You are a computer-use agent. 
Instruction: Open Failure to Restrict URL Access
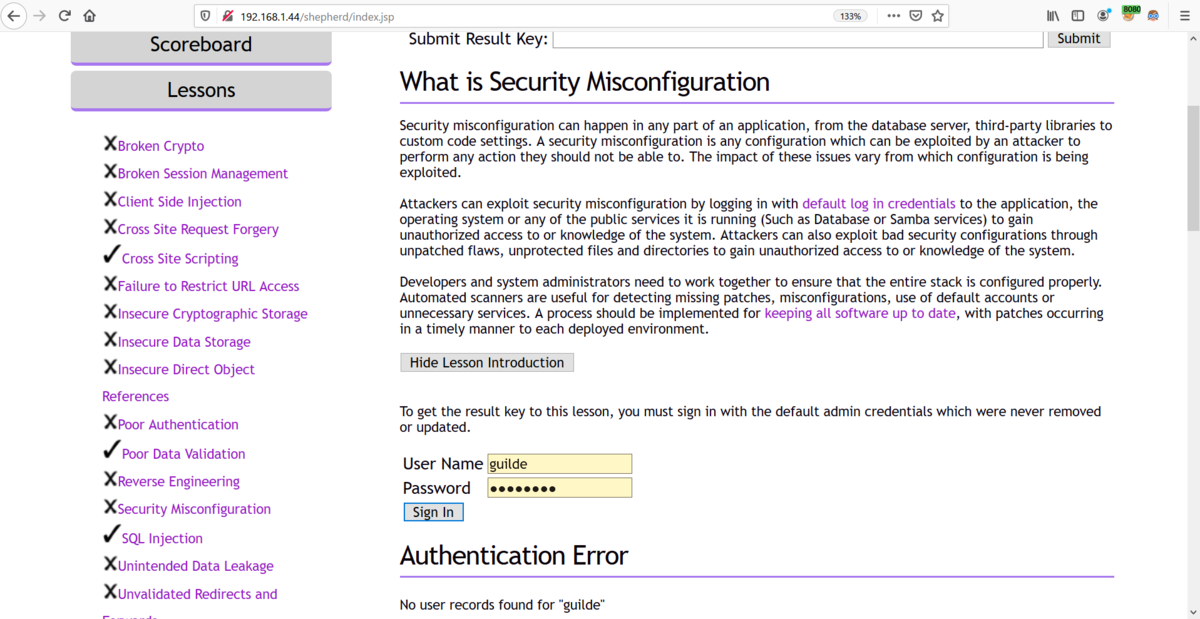tap(208, 286)
